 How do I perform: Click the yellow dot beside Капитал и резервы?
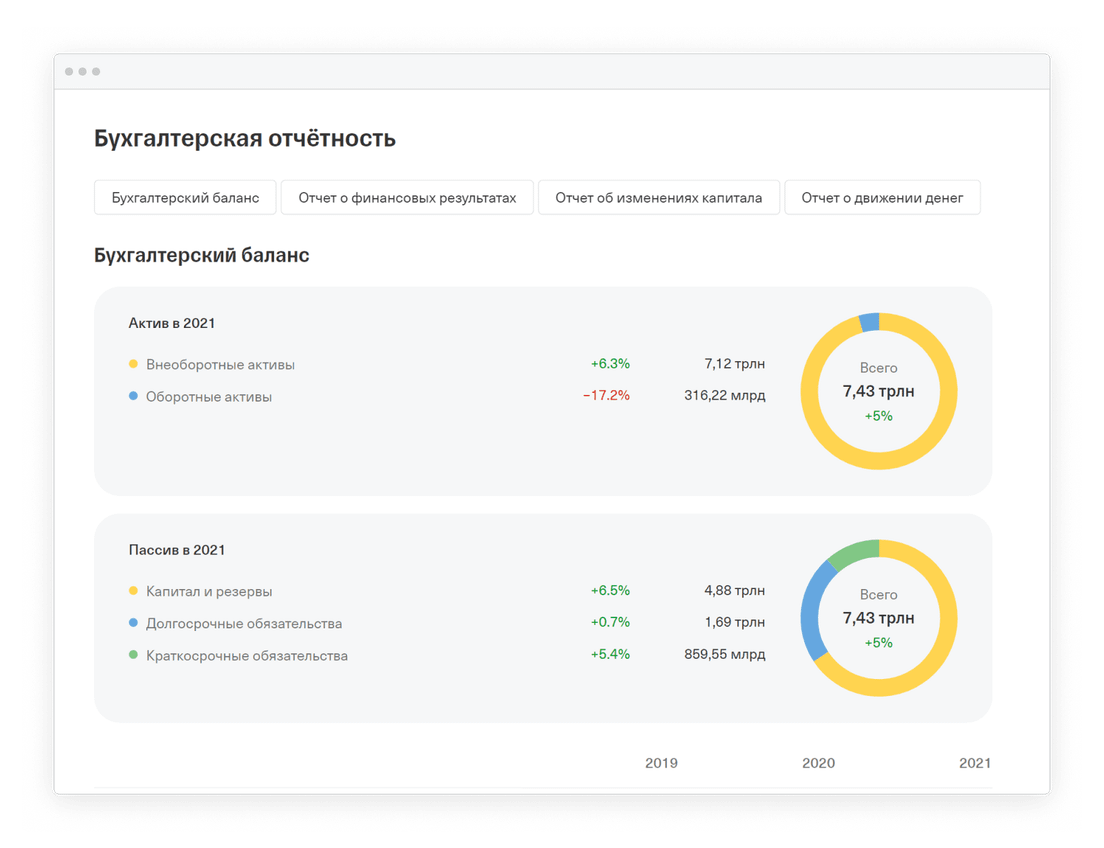[x=134, y=591]
